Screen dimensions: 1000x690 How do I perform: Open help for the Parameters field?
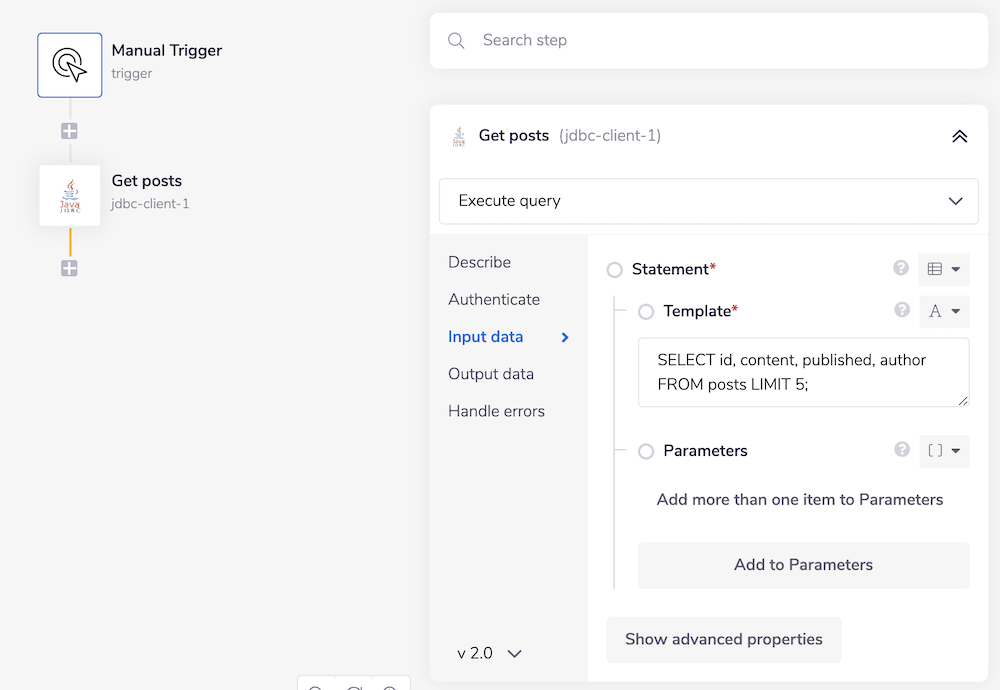[x=901, y=450]
